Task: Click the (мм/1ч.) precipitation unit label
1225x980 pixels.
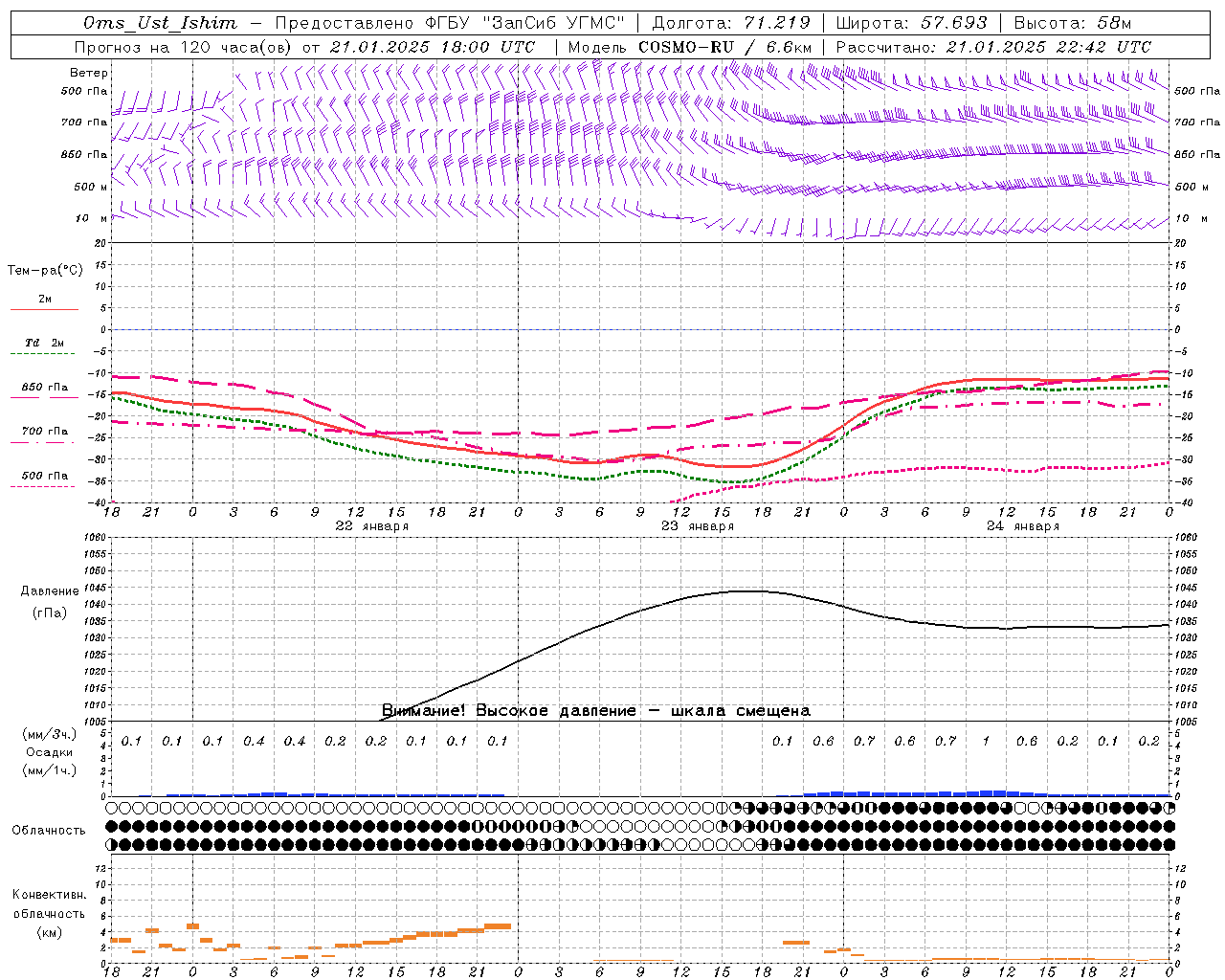Action: [50, 770]
